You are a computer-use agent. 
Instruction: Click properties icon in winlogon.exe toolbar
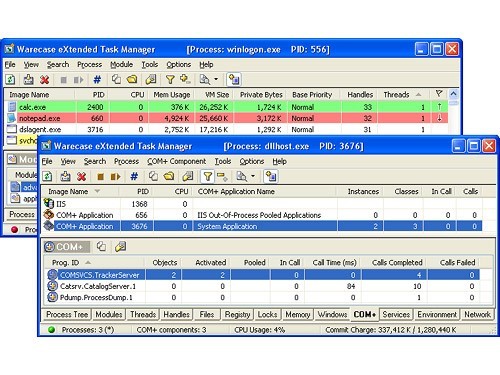click(x=151, y=79)
